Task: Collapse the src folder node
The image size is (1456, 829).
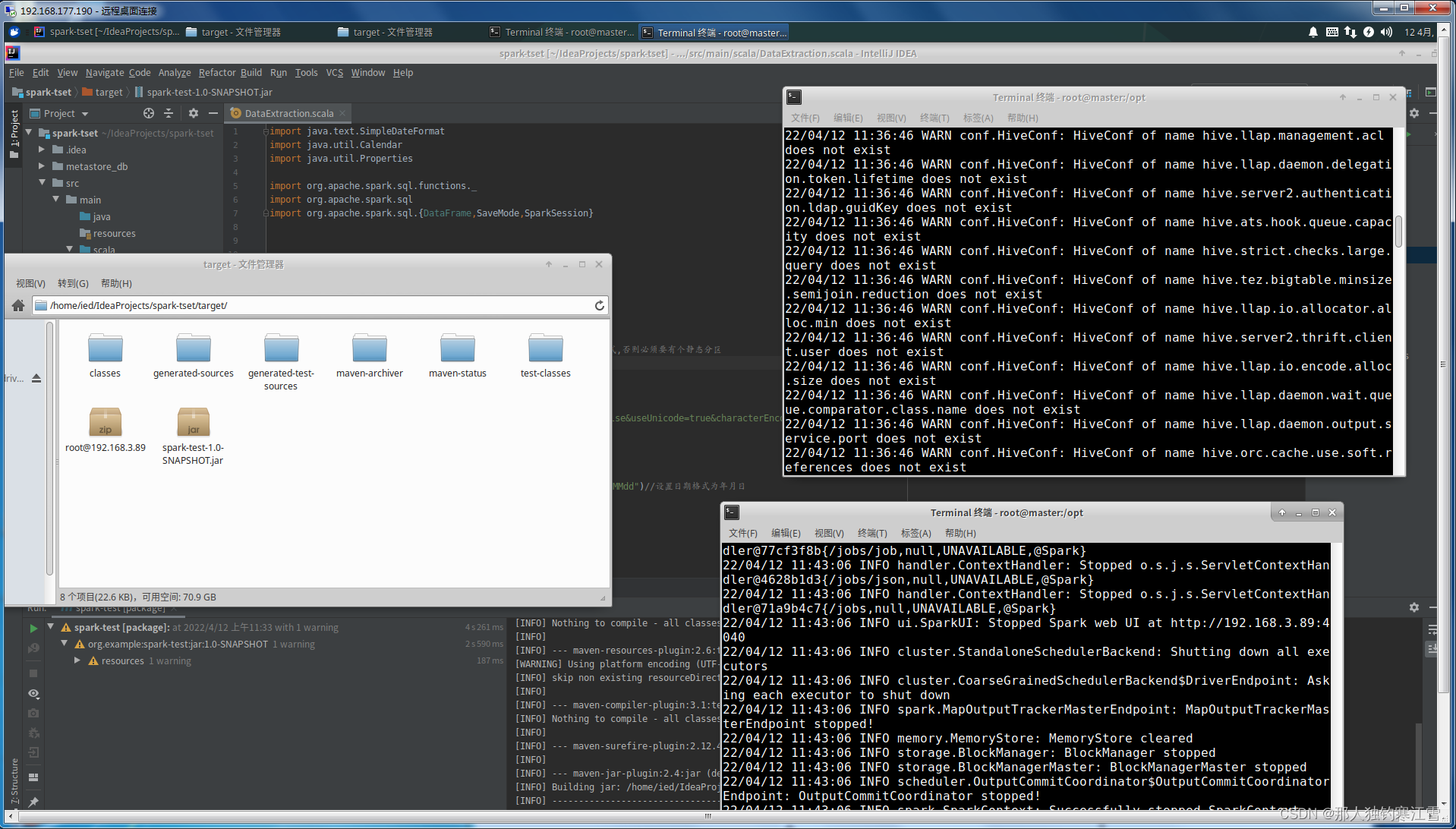Action: [x=43, y=182]
